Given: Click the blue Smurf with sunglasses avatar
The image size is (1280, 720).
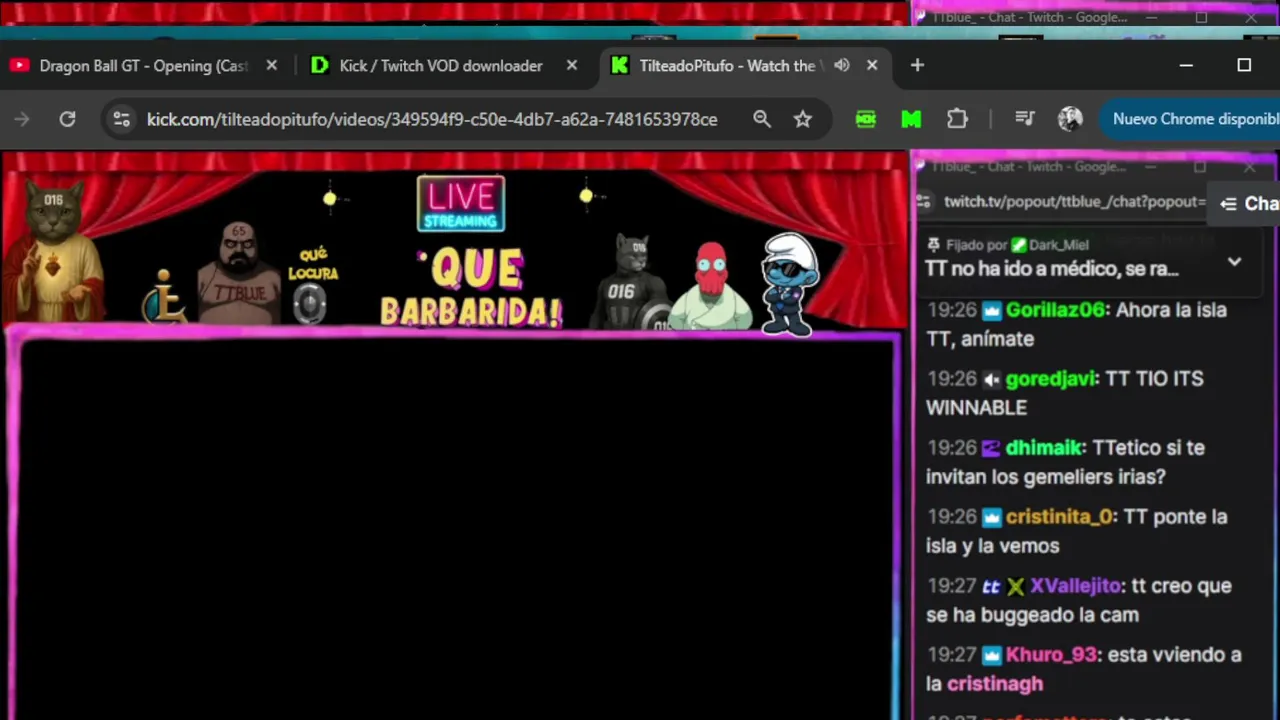Looking at the screenshot, I should [790, 283].
